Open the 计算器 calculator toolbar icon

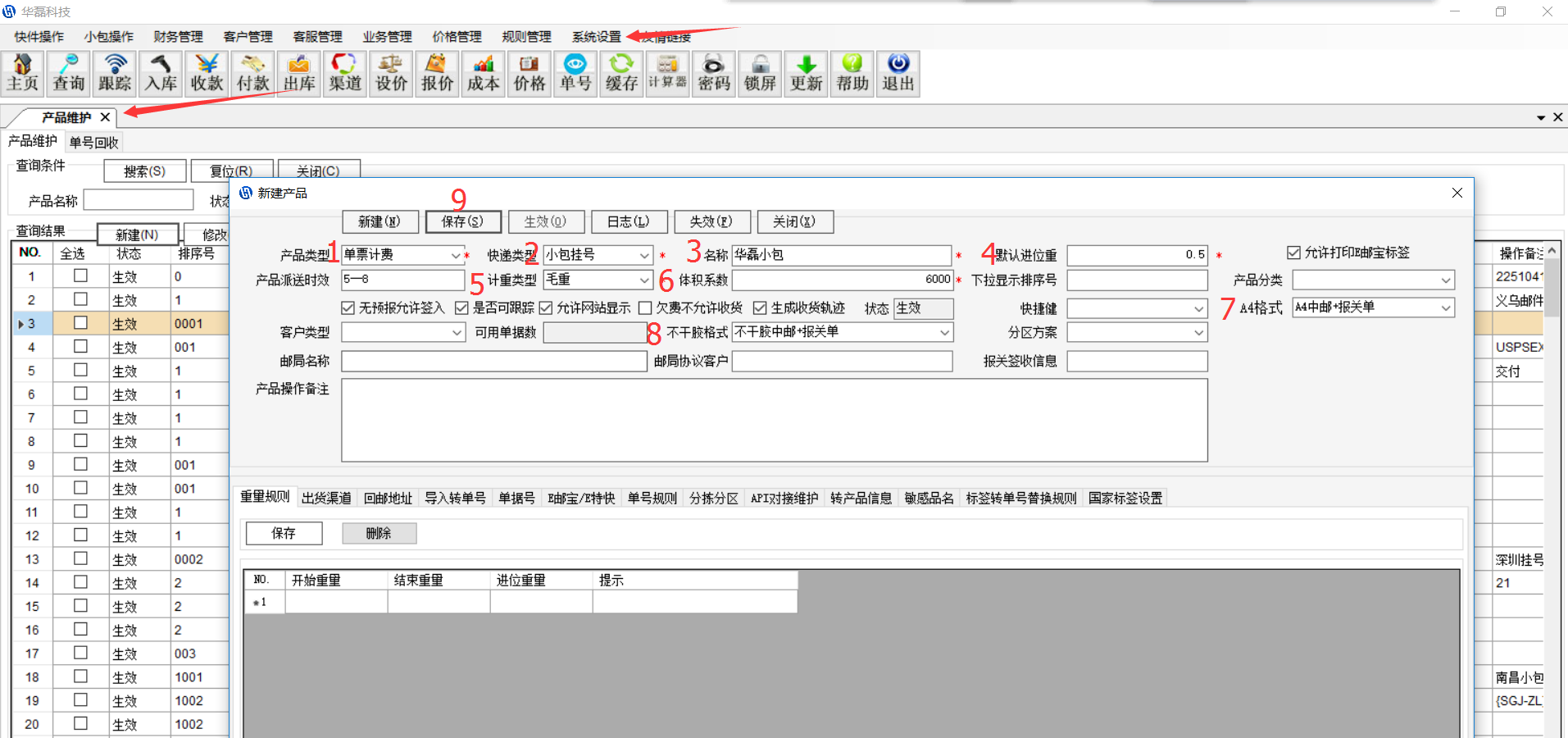(667, 74)
